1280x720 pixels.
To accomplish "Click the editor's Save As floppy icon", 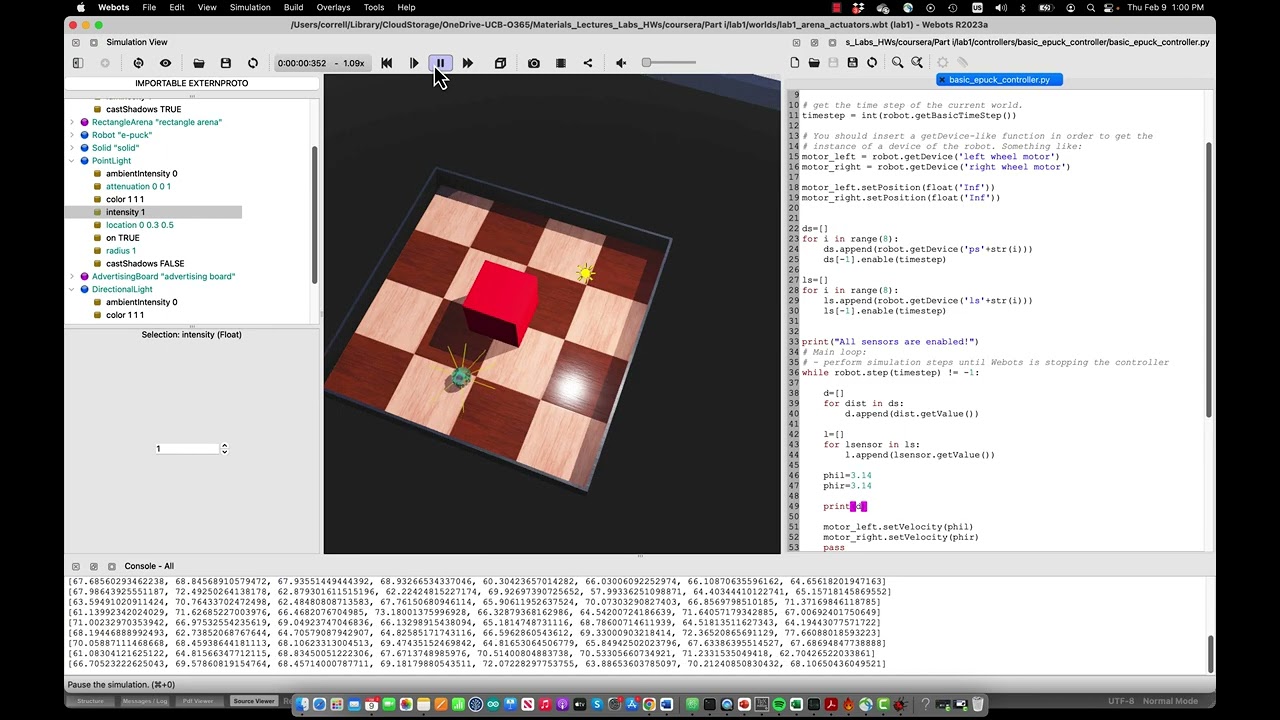I will click(852, 63).
